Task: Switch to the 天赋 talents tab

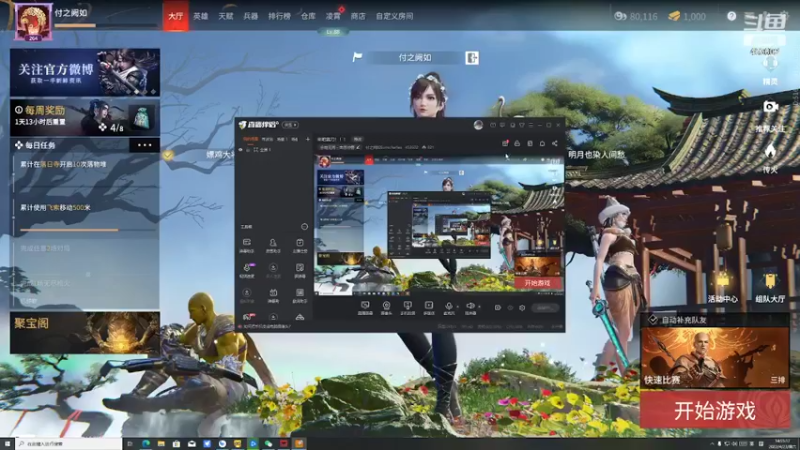Action: coord(226,16)
